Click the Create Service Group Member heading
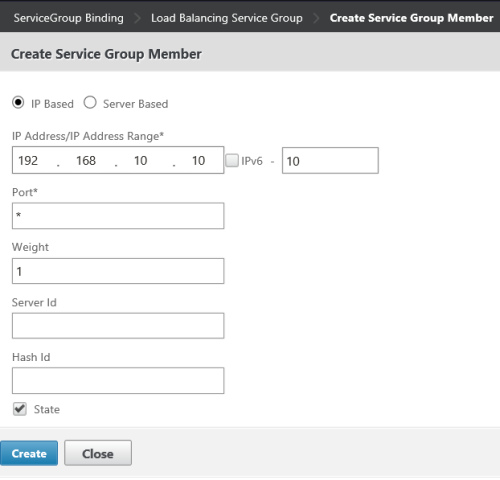Screen dimensions: 500x480 [106, 54]
